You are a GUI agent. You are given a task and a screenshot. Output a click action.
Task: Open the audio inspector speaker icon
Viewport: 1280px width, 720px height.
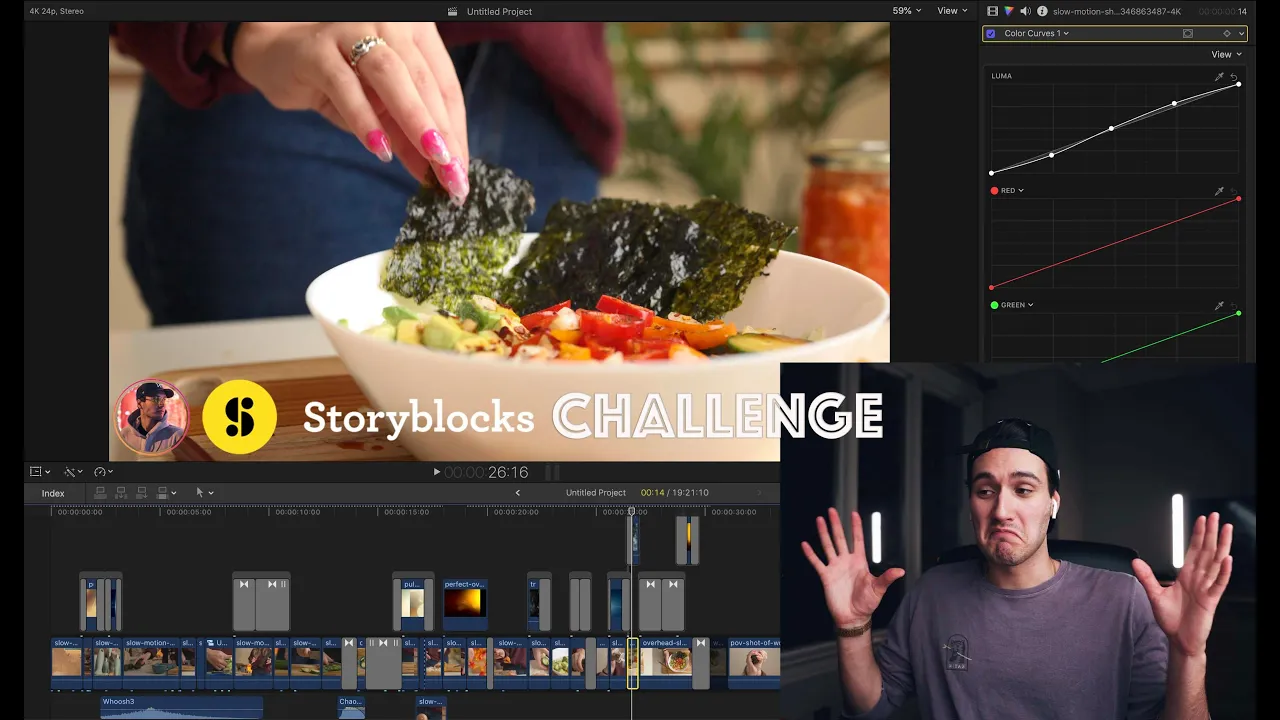pos(1025,11)
